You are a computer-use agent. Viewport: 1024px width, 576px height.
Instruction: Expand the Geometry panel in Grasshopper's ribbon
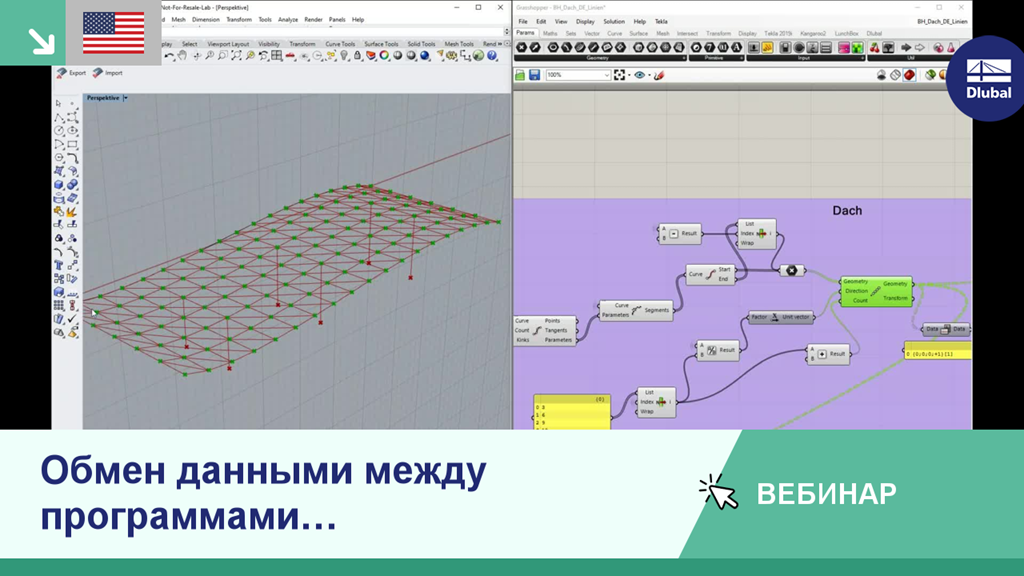coord(684,58)
